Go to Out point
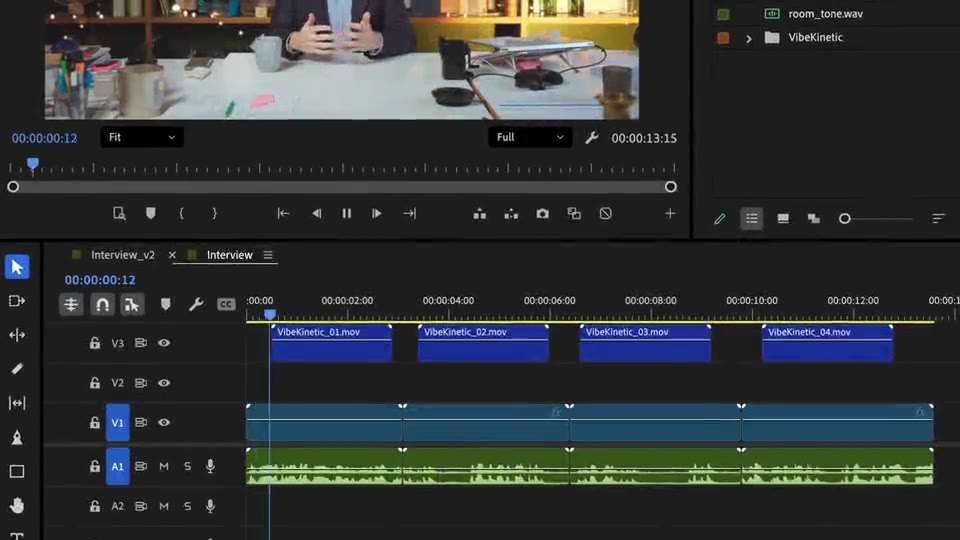The width and height of the screenshot is (960, 540). tap(410, 213)
